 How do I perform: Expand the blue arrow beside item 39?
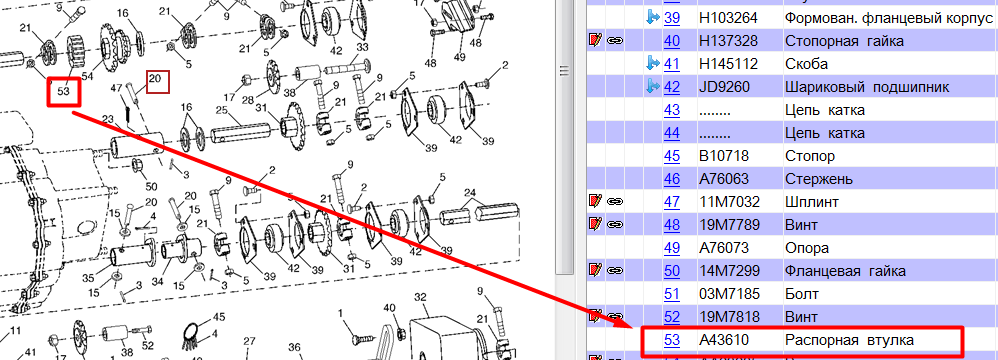[x=652, y=18]
